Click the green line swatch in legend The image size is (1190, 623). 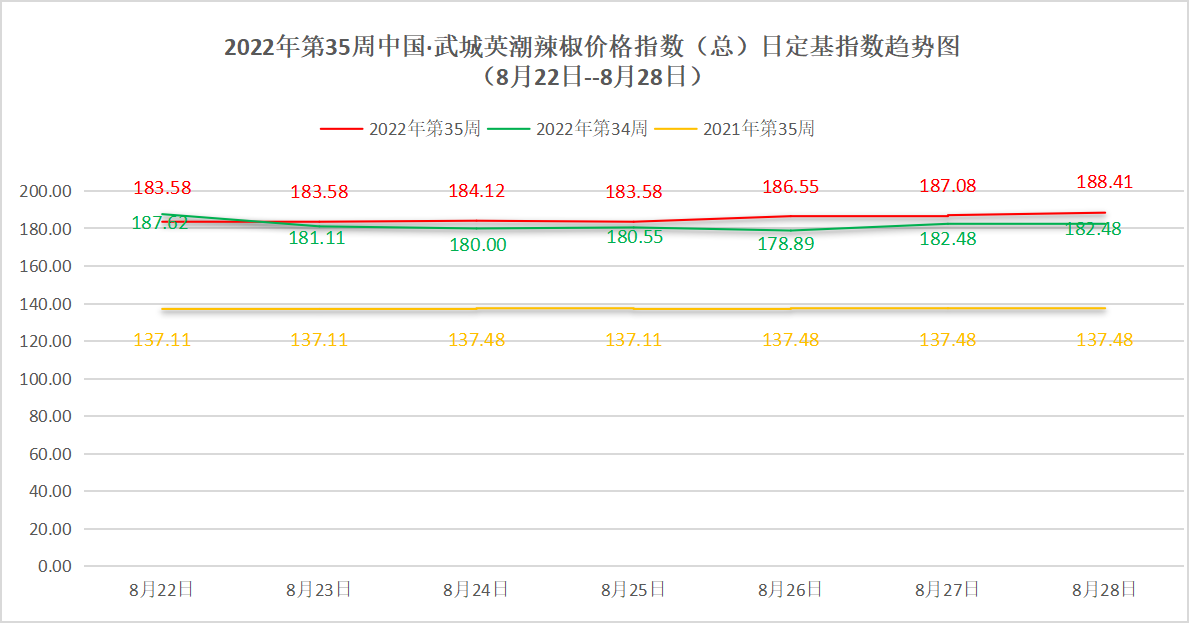(x=507, y=129)
